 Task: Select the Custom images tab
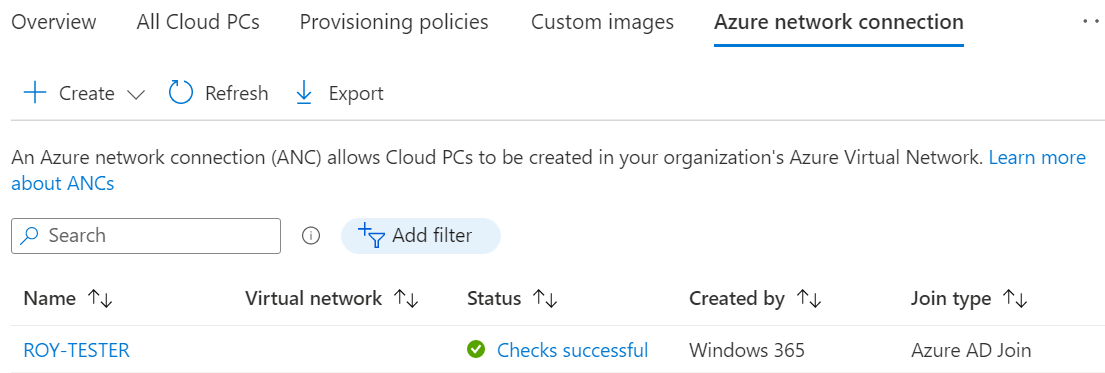tap(602, 22)
